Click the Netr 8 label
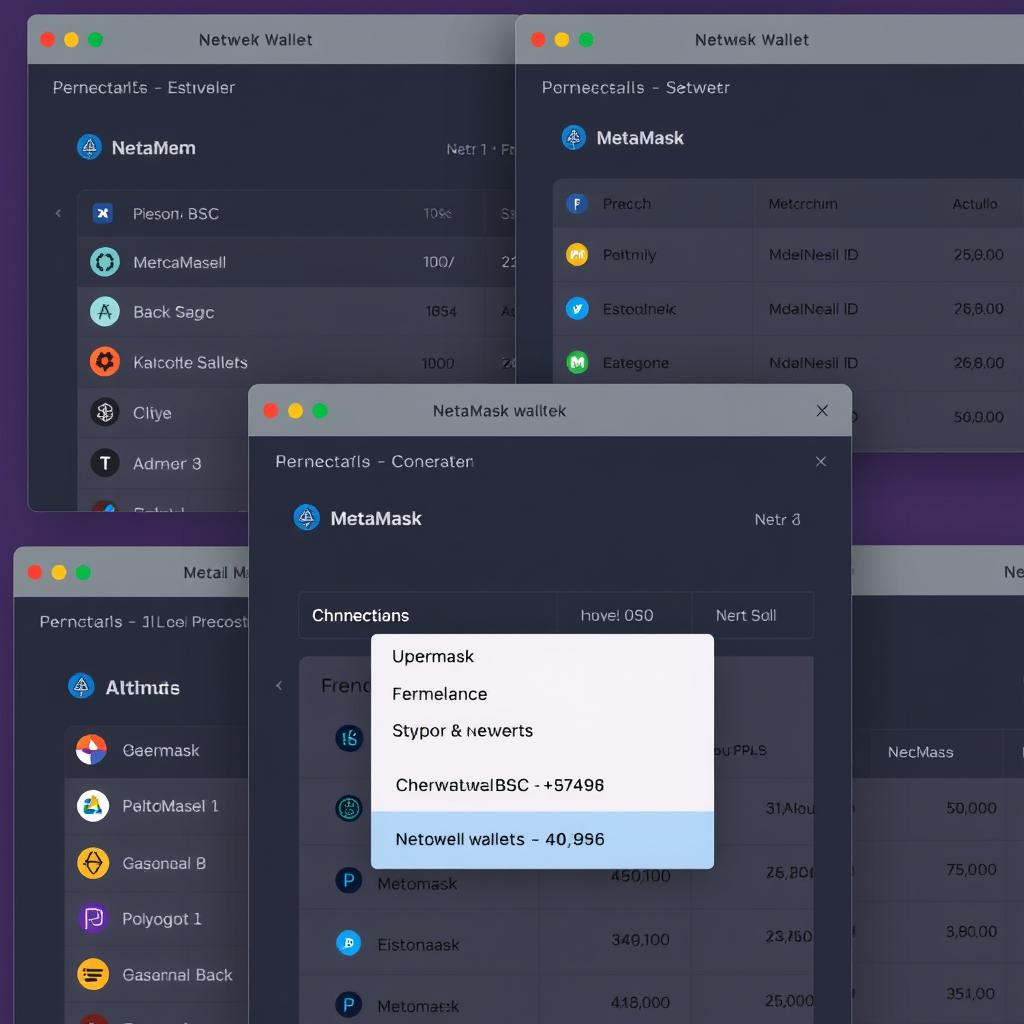This screenshot has height=1024, width=1024. pyautogui.click(x=777, y=519)
